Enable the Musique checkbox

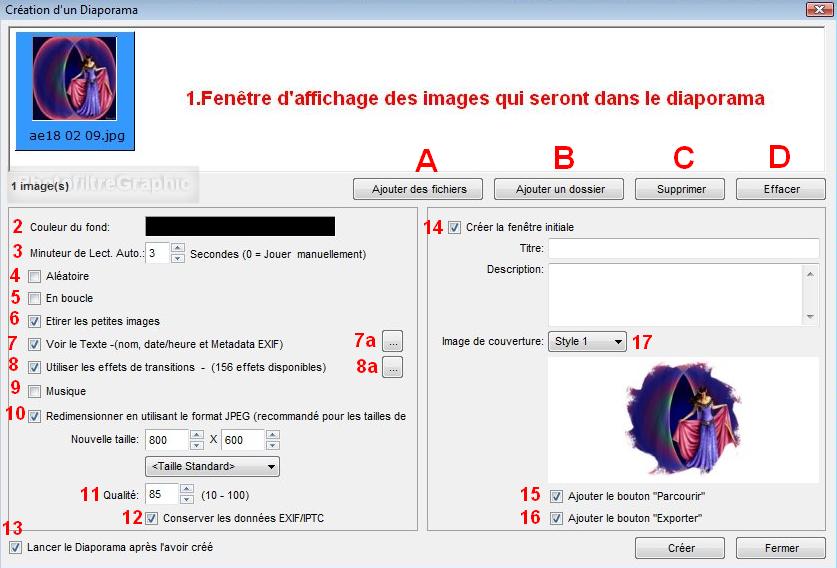[35, 391]
